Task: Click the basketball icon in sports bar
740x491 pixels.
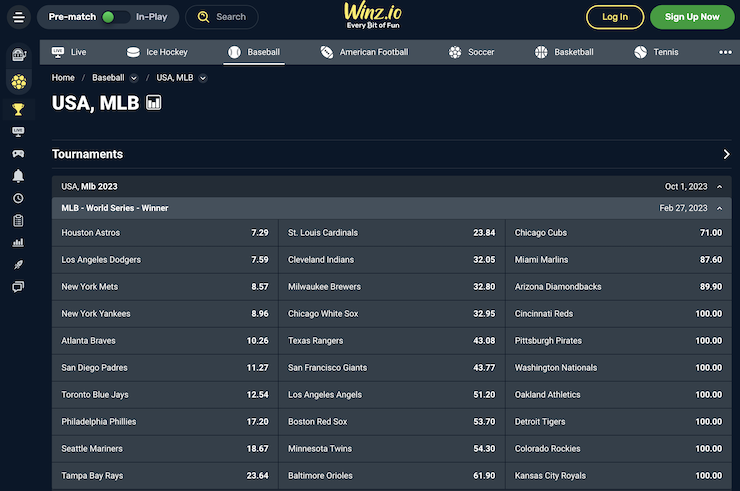Action: (x=541, y=52)
